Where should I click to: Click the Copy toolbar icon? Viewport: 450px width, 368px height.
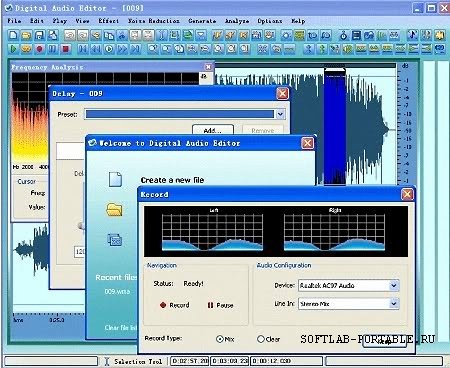tap(109, 35)
